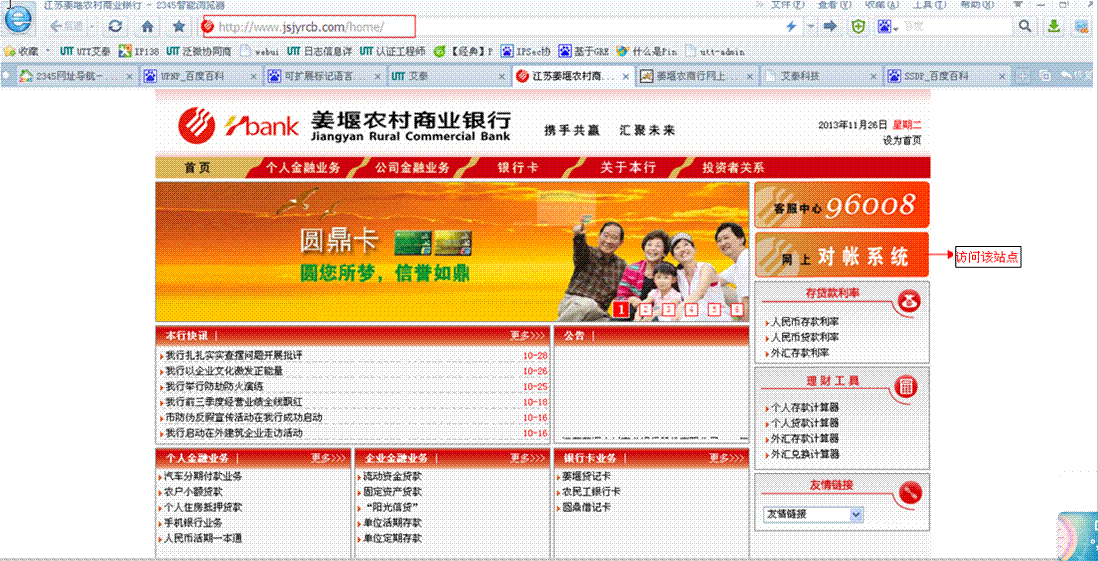Screen dimensions: 1098x561
Task: Click the jsjyrcb.com address bar
Action: pyautogui.click(x=308, y=27)
